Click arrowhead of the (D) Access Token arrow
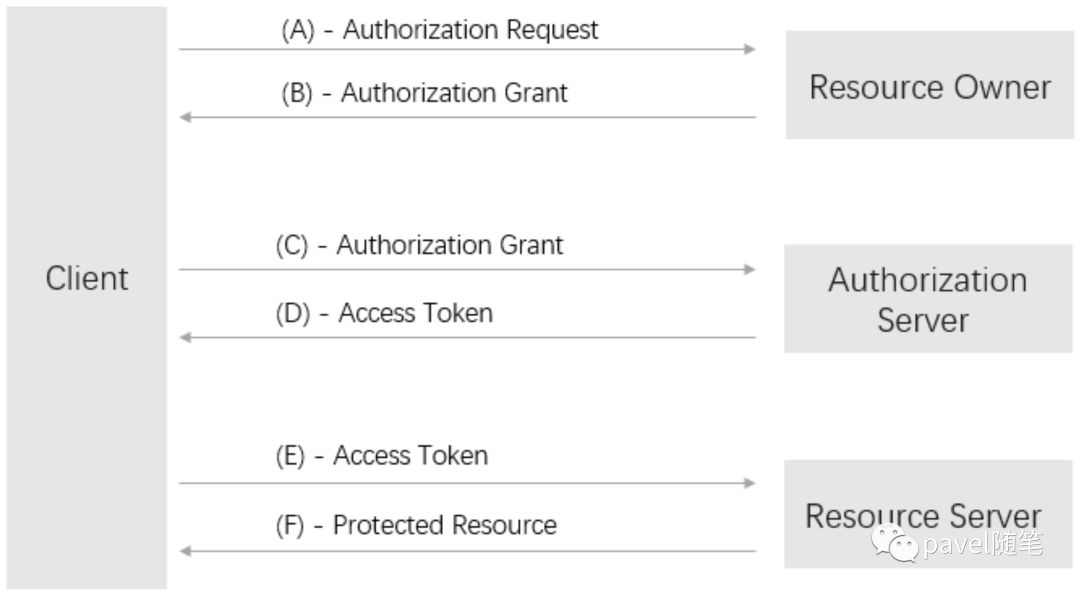The width and height of the screenshot is (1080, 595). [x=185, y=337]
